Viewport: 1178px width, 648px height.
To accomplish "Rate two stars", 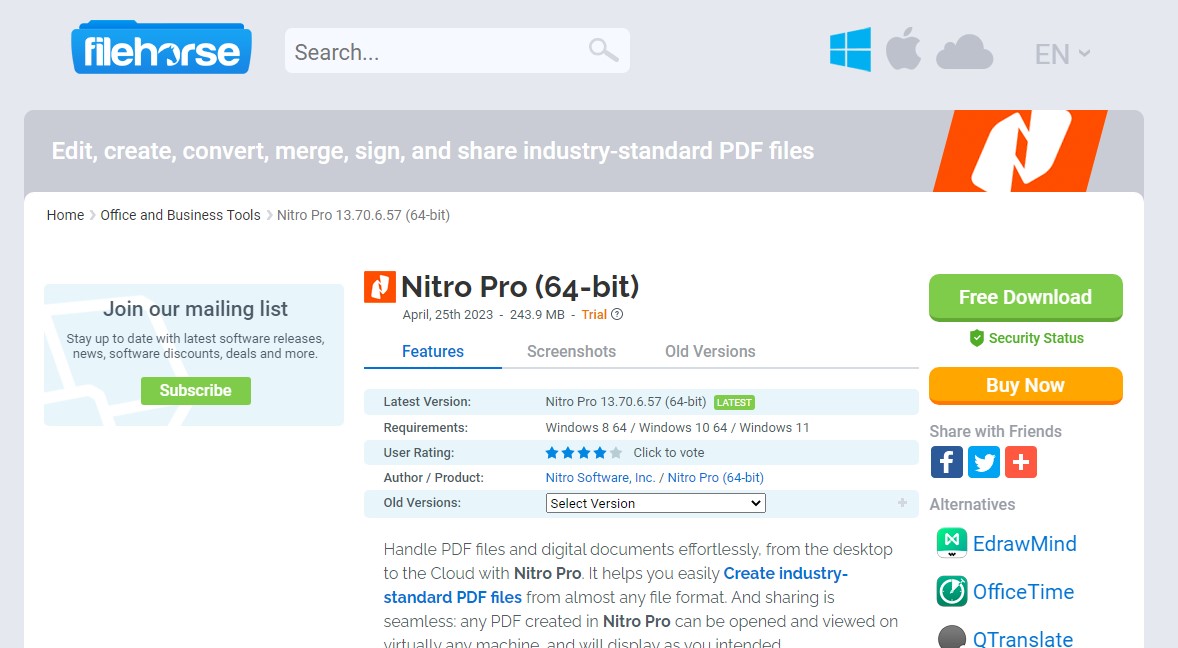I will (568, 453).
